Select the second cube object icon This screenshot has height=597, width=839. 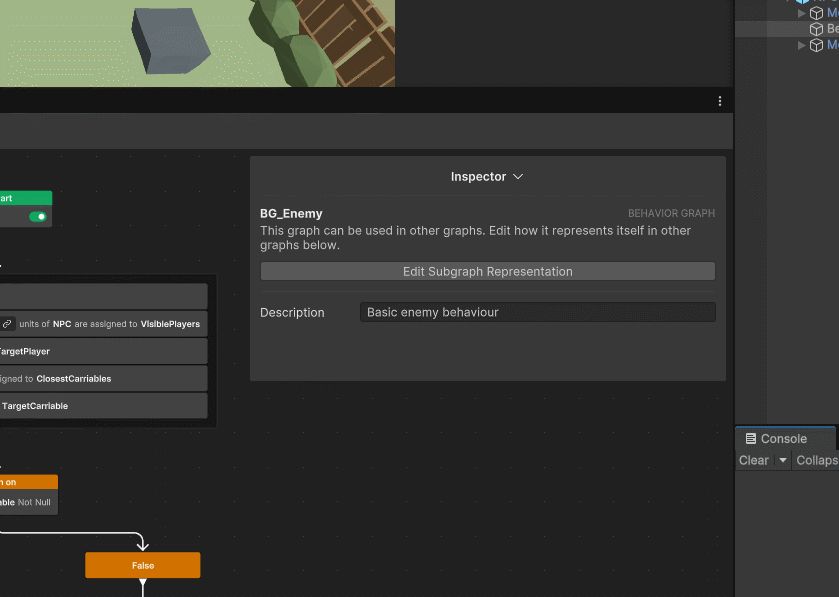pyautogui.click(x=816, y=29)
